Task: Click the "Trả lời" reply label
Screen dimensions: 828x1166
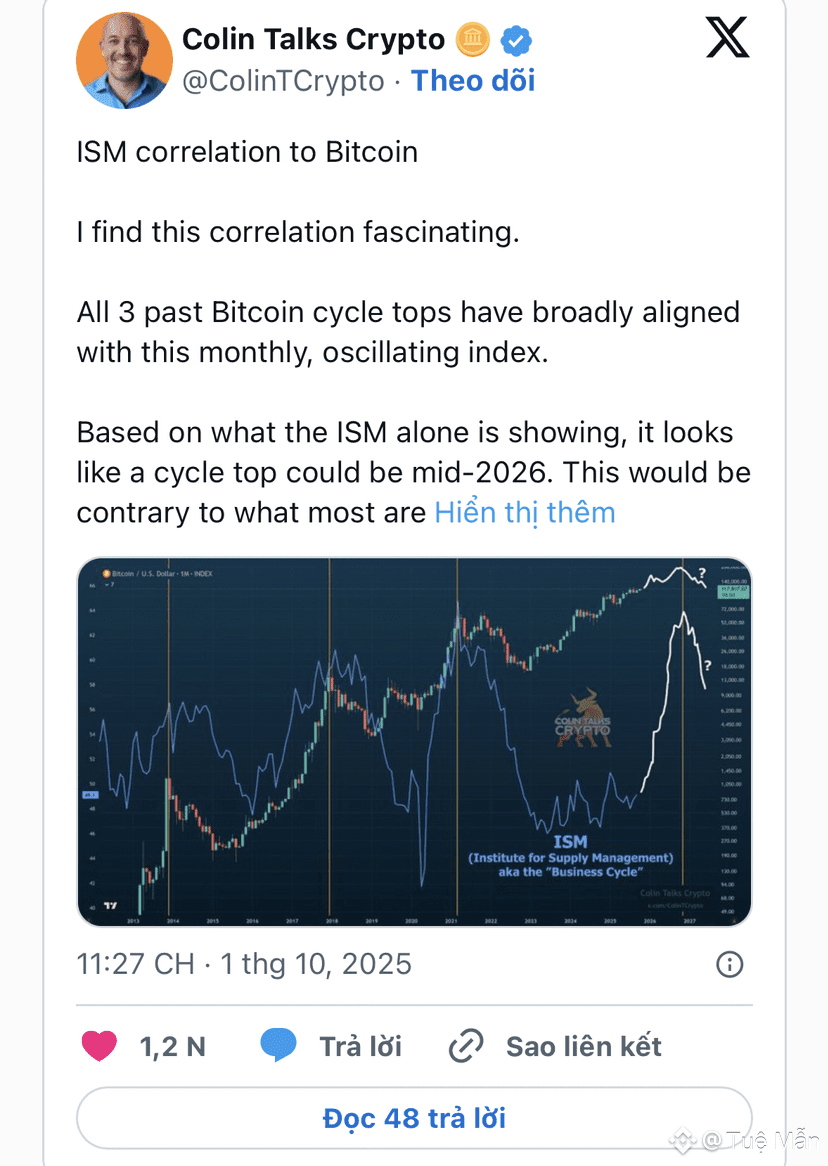Action: (360, 1047)
